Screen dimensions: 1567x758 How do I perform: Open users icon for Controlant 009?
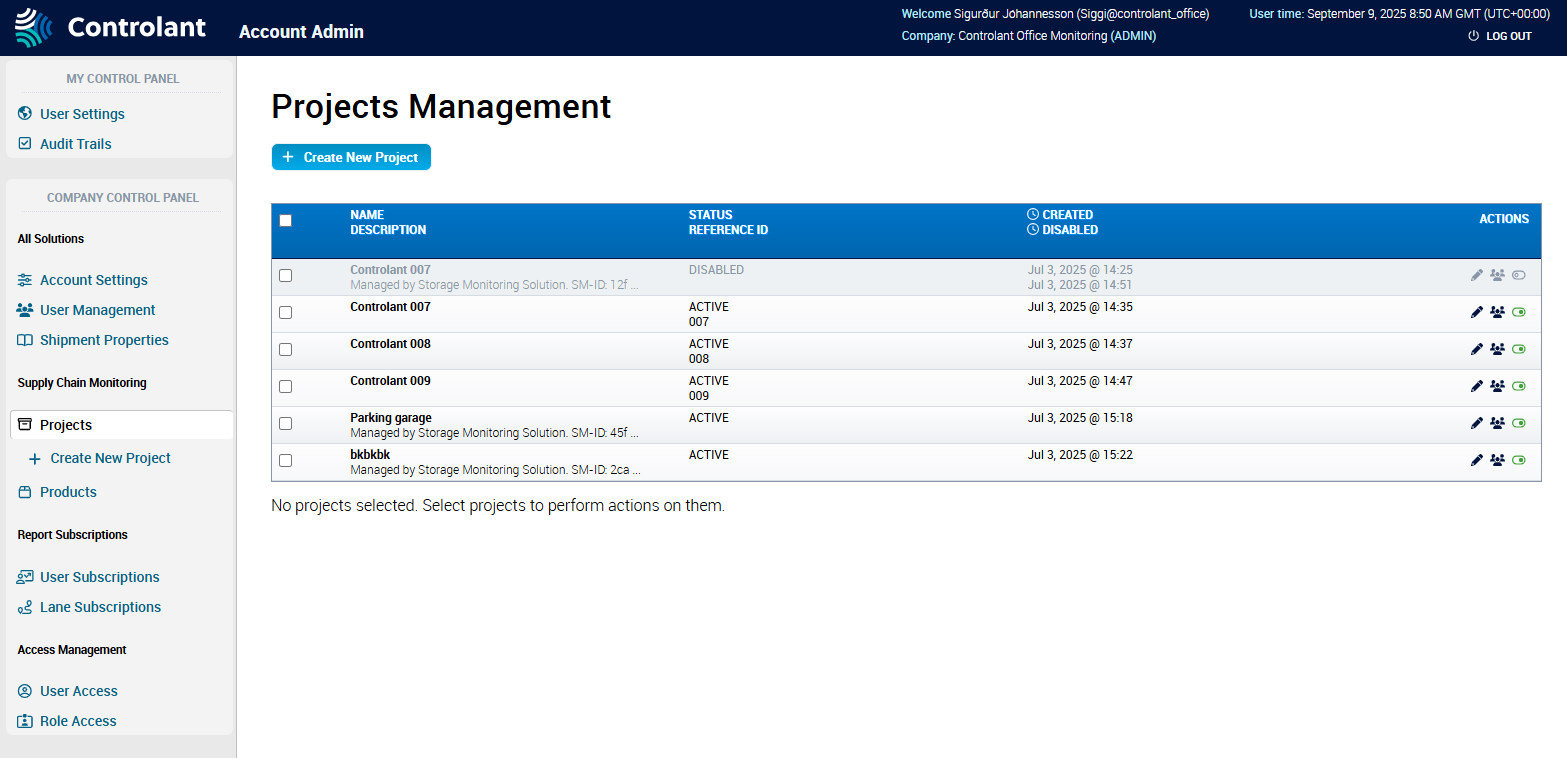[1497, 386]
